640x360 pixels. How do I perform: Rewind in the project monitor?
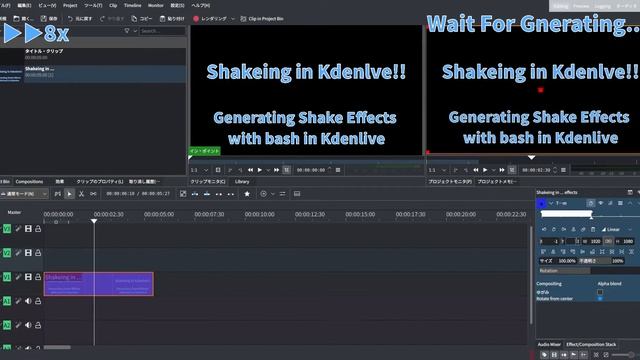click(476, 170)
